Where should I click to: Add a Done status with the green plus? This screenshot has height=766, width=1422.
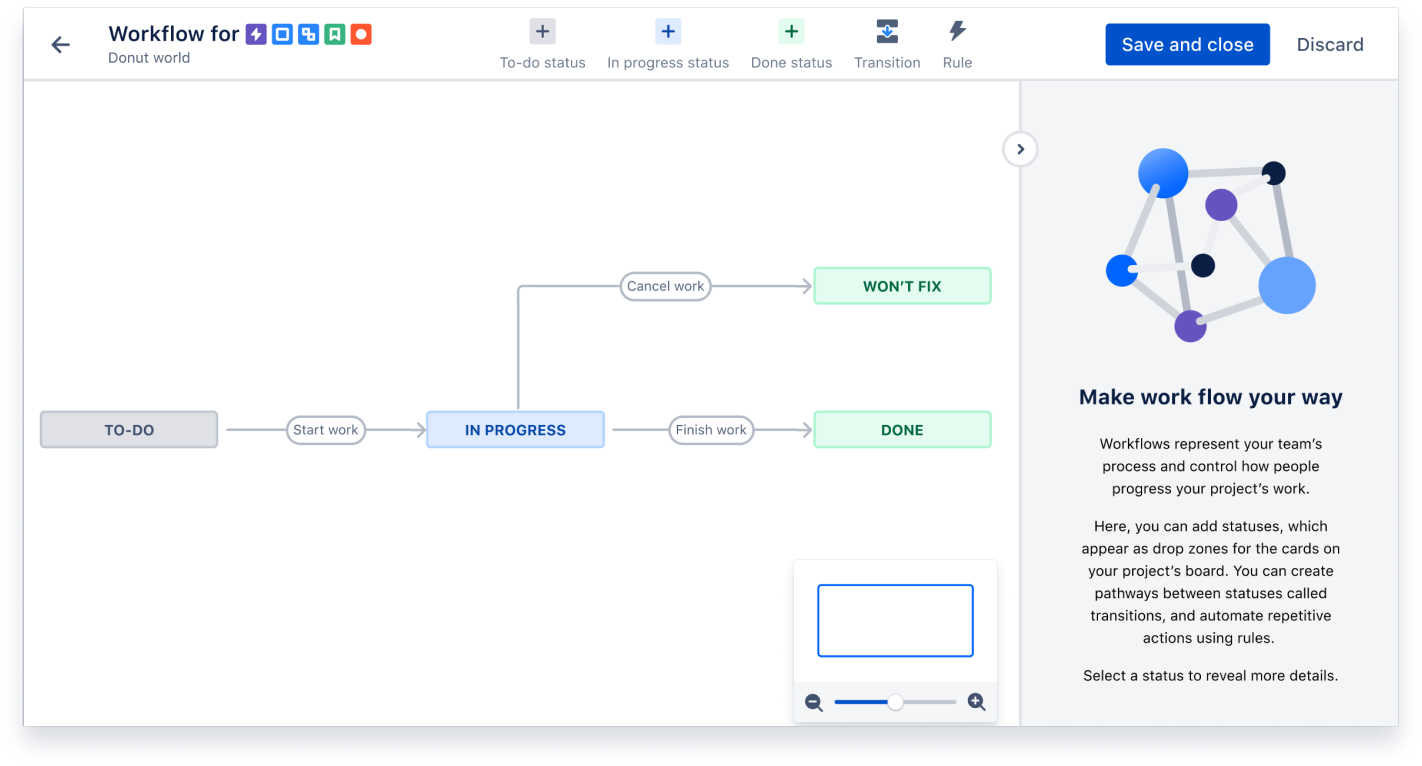pos(791,31)
